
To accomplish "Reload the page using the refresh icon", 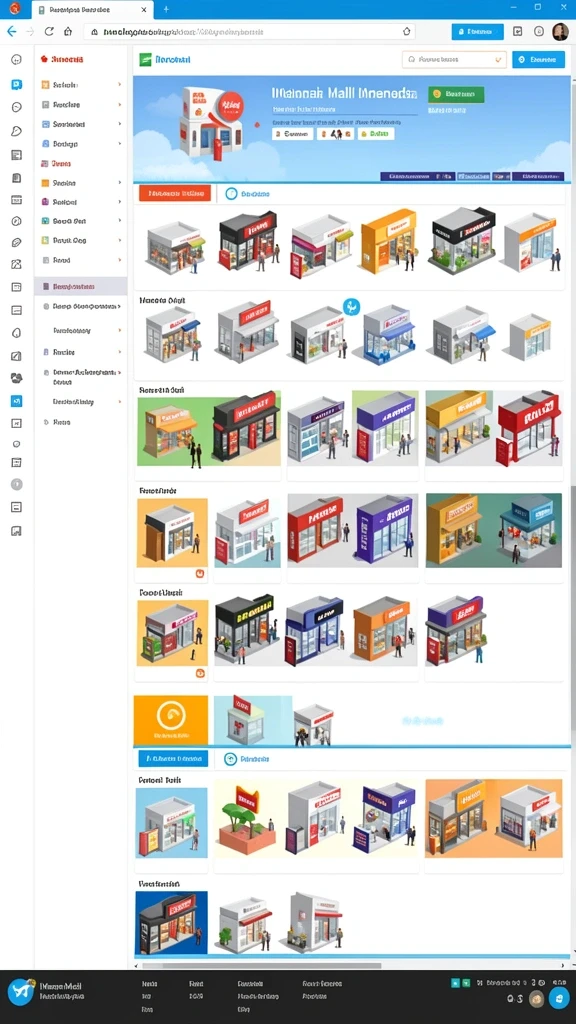I will tap(49, 31).
